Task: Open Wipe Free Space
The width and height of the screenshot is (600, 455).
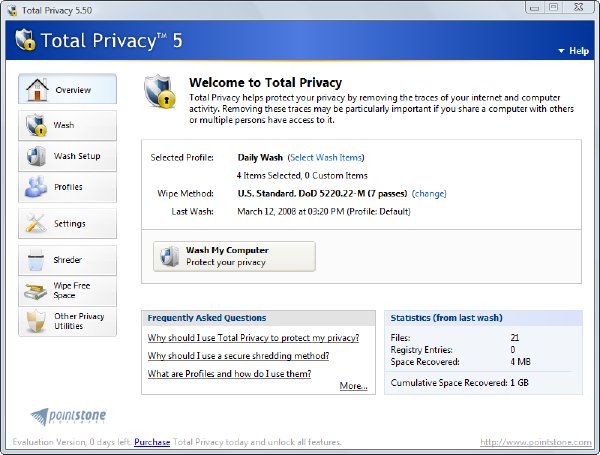Action: [67, 291]
